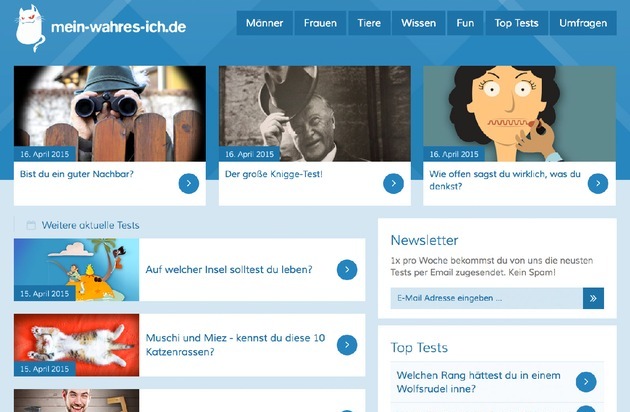
Task: Open the Wissen section
Action: pos(418,23)
